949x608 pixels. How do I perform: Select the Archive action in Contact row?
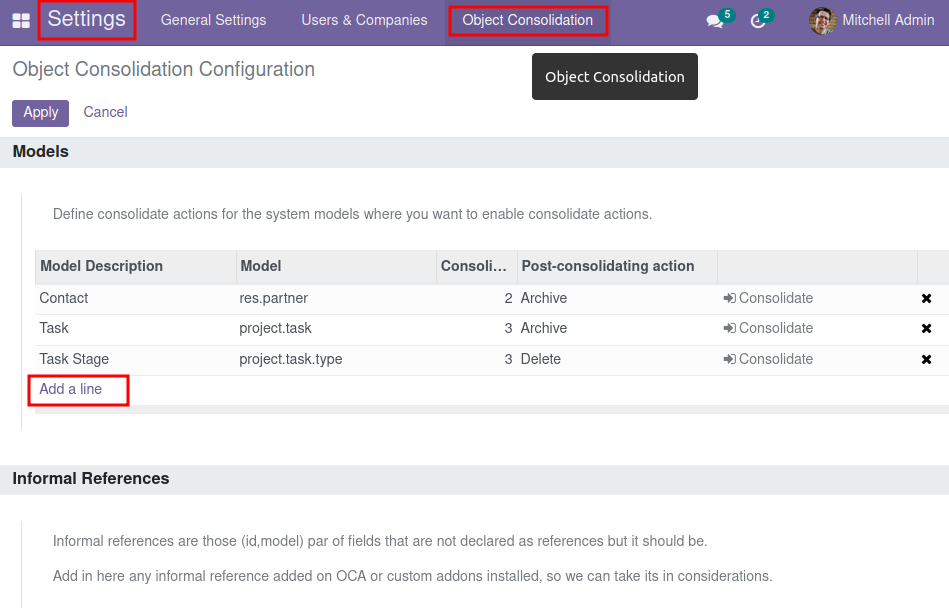tap(543, 298)
